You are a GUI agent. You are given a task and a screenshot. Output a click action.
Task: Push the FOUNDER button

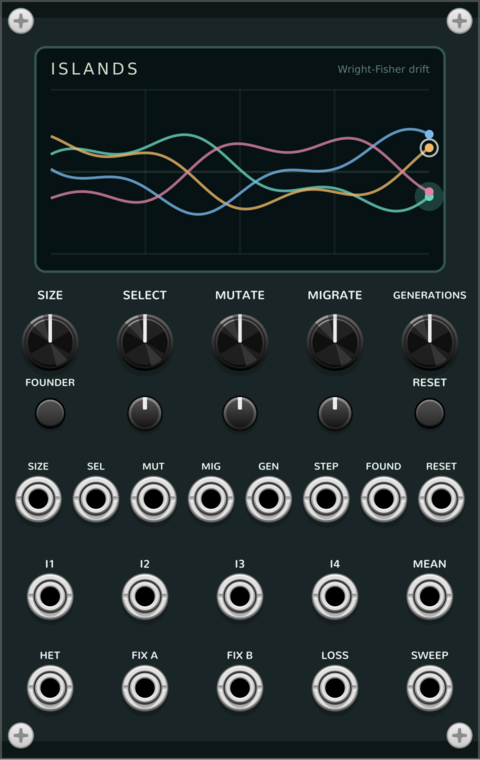coord(50,413)
